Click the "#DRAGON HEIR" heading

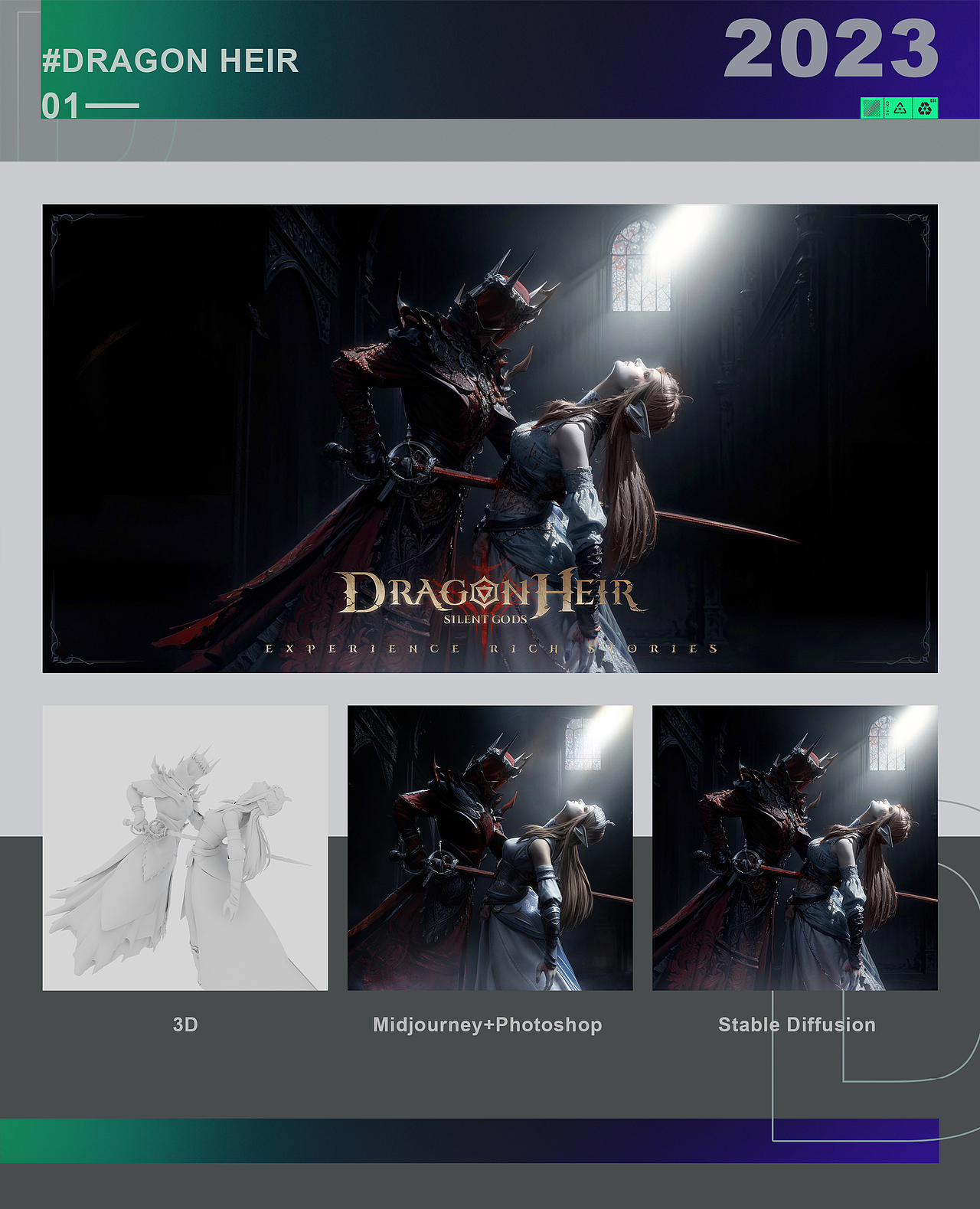pos(170,61)
